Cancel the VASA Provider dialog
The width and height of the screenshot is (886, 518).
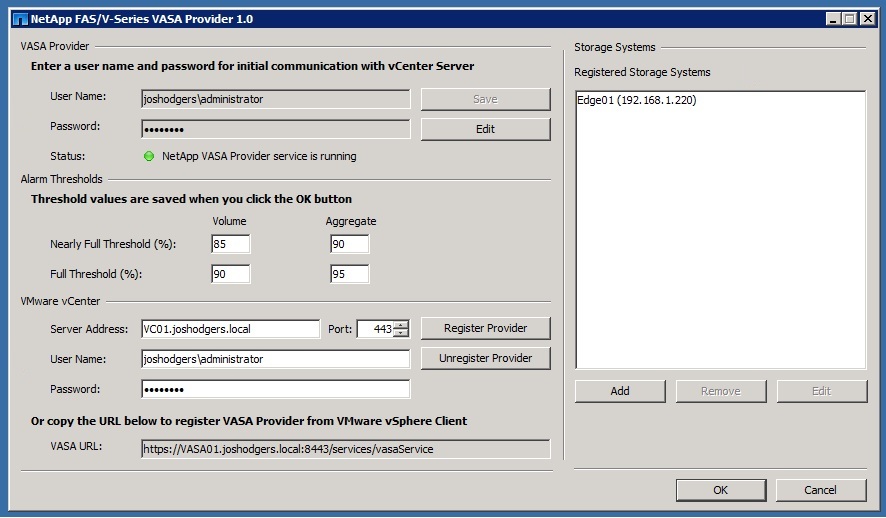click(821, 490)
